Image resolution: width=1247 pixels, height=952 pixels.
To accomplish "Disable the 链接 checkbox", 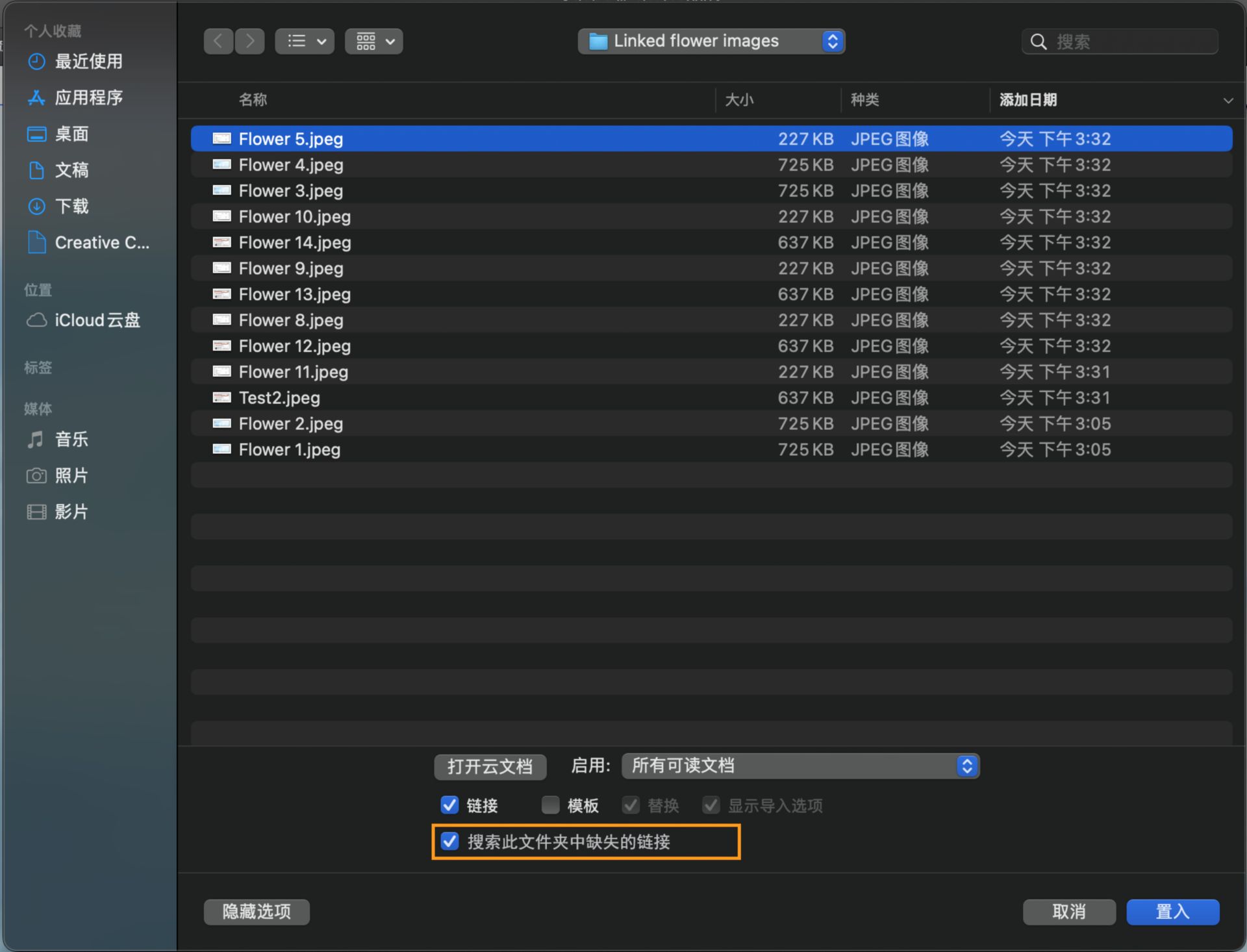I will [449, 805].
